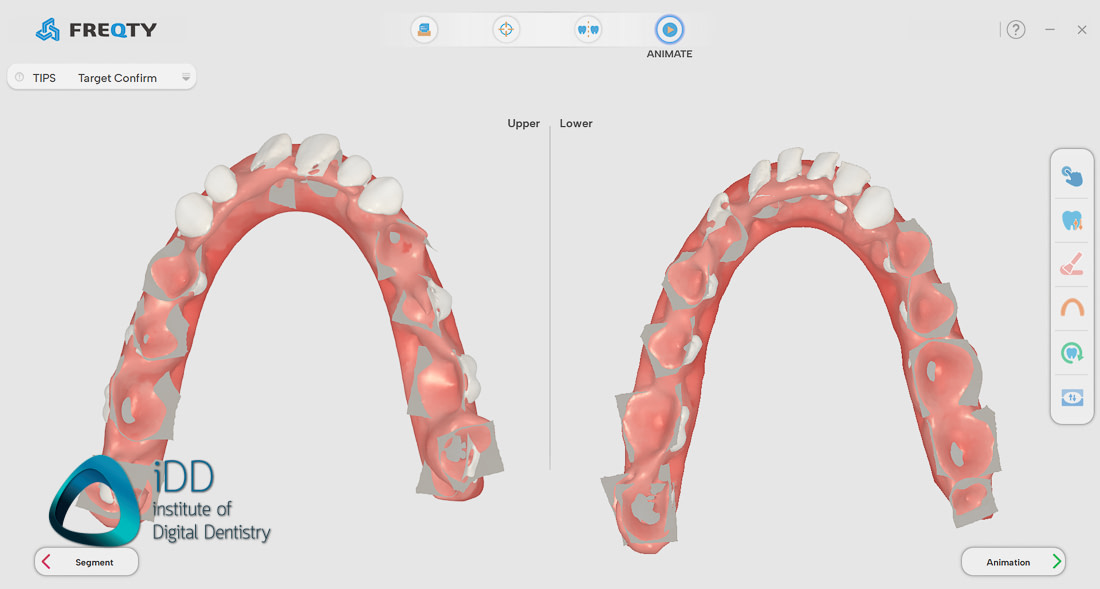Toggle the blue swap view icon
Viewport: 1100px width, 589px height.
(1072, 397)
